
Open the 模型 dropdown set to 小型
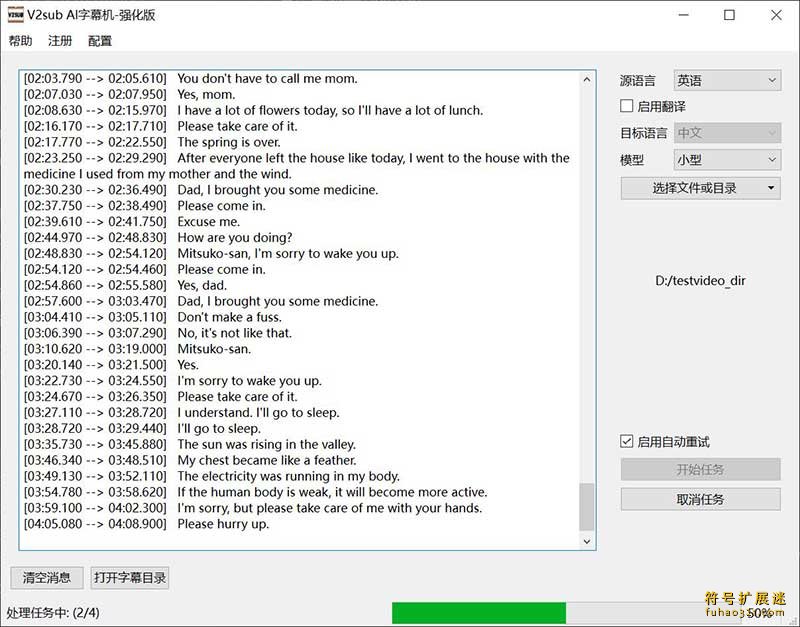[727, 160]
